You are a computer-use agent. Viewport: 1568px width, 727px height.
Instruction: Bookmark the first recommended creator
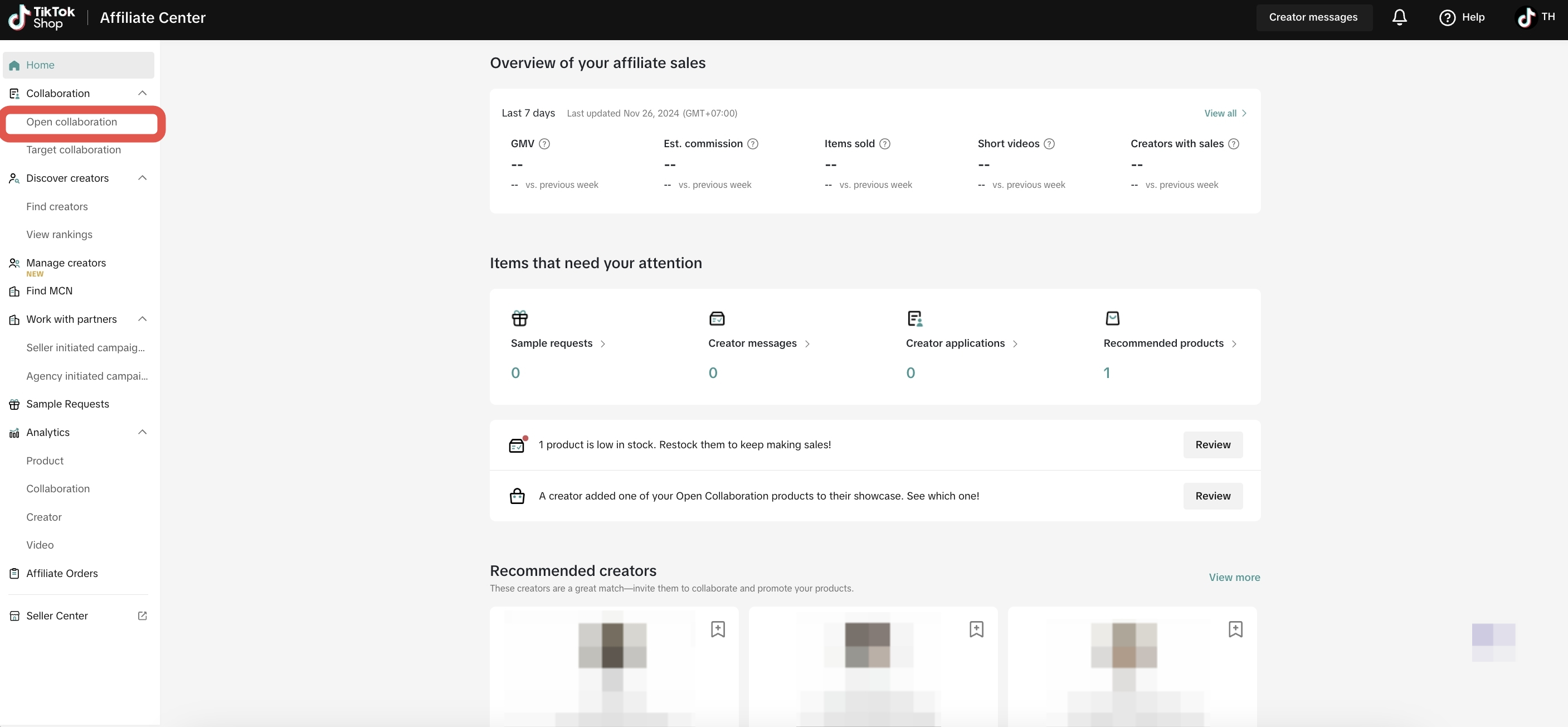718,629
